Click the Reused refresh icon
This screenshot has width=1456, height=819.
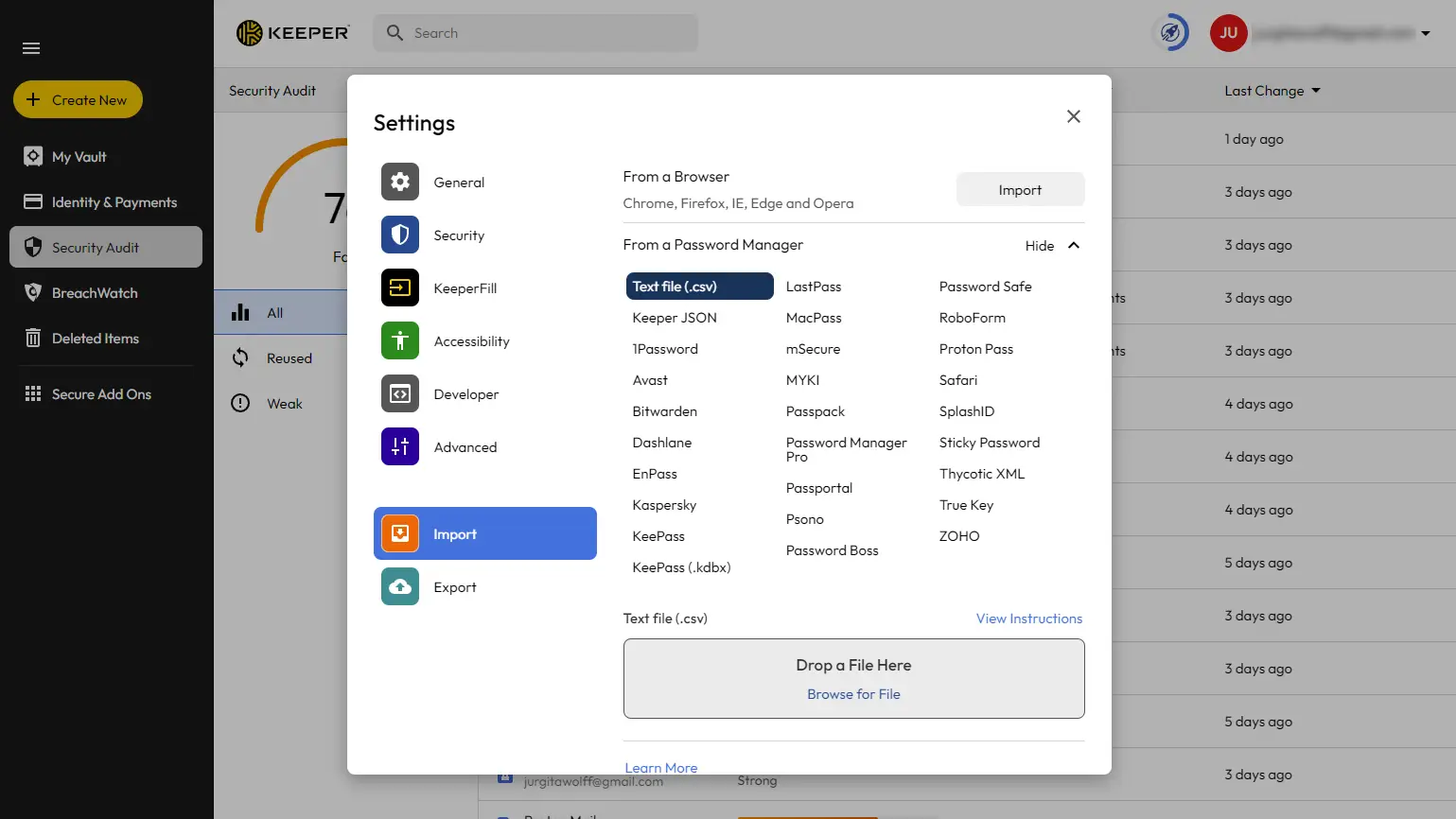coord(240,358)
